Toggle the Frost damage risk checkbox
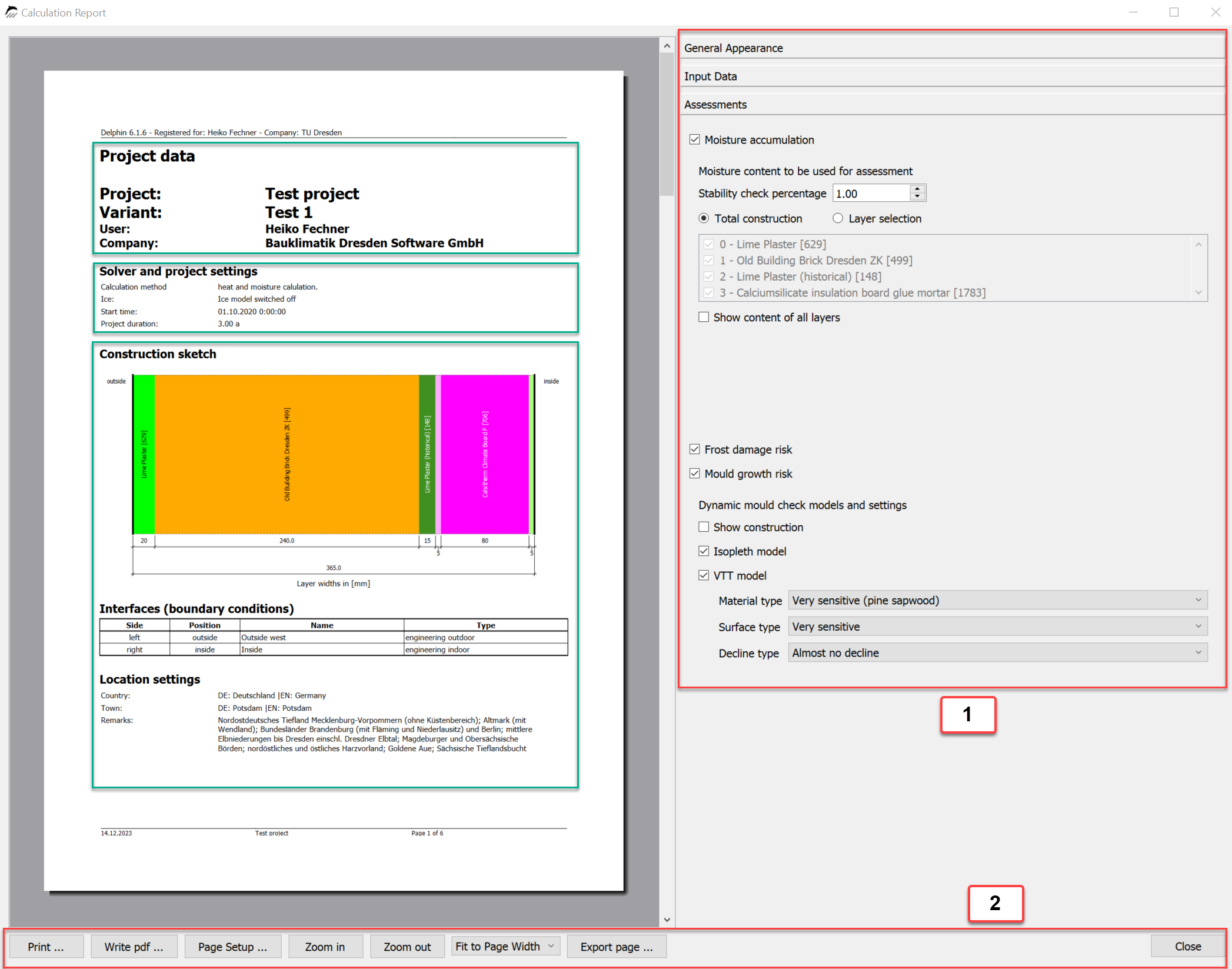1232x969 pixels. coord(695,449)
